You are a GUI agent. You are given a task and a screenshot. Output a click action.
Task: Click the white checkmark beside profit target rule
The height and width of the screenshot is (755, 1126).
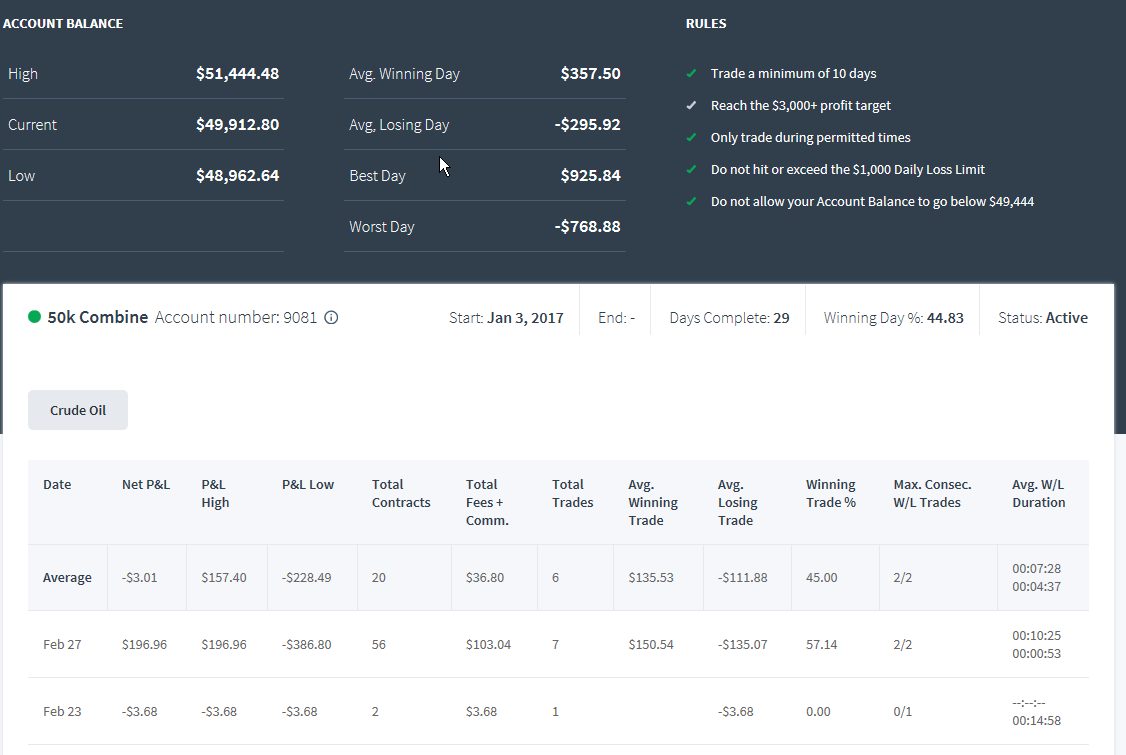pyautogui.click(x=692, y=106)
